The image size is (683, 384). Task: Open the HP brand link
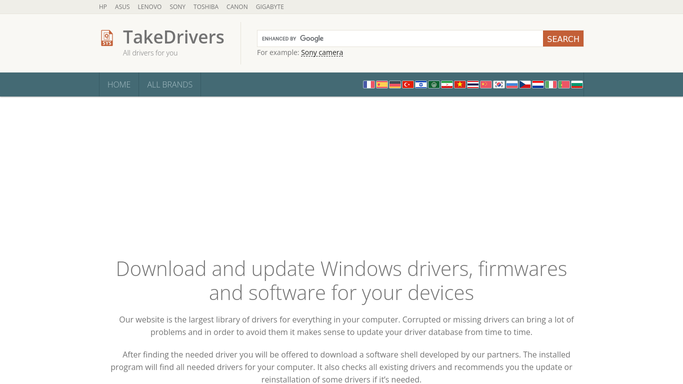[x=103, y=7]
